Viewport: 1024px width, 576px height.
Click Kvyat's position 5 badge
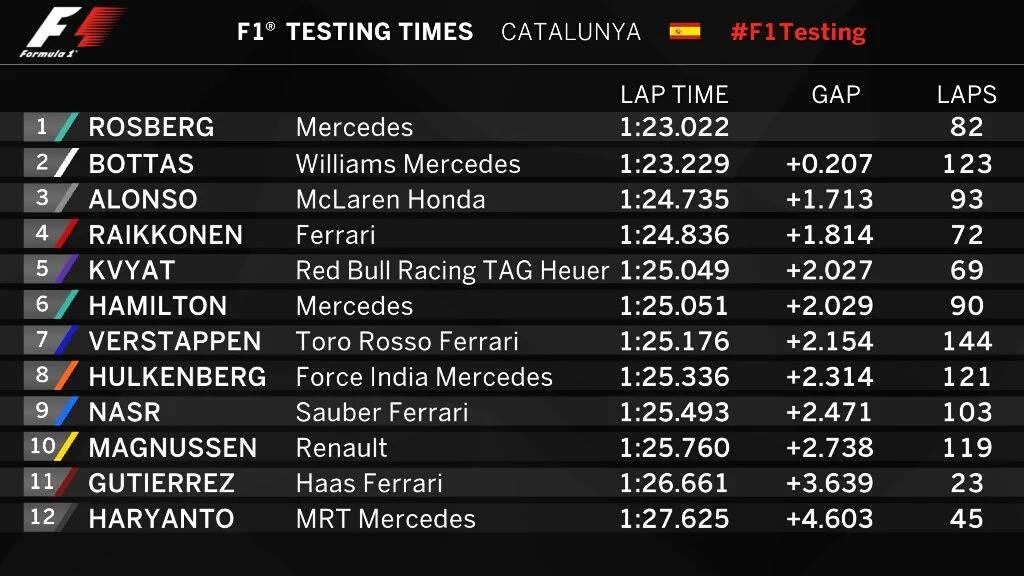point(42,270)
